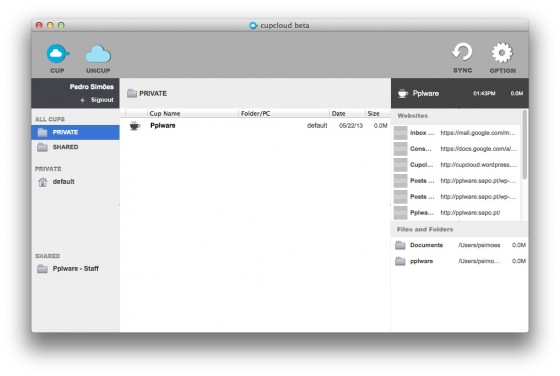This screenshot has width=560, height=376.
Task: Sort by Cup Name column
Action: (193, 114)
